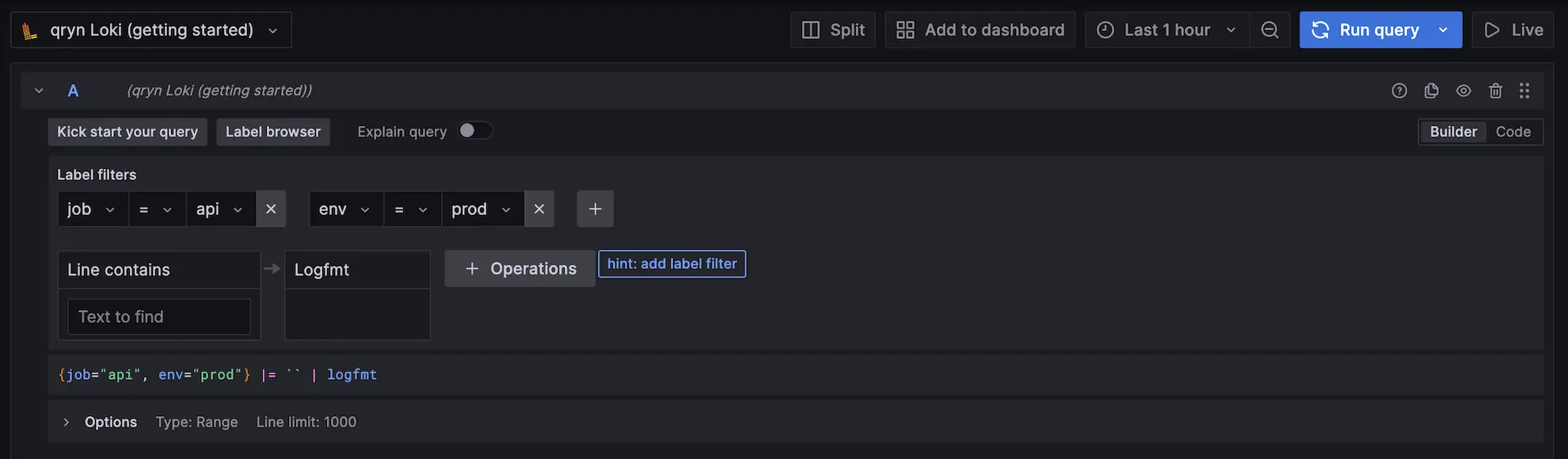Add the query to a dashboard
The image size is (1568, 459).
[x=980, y=30]
